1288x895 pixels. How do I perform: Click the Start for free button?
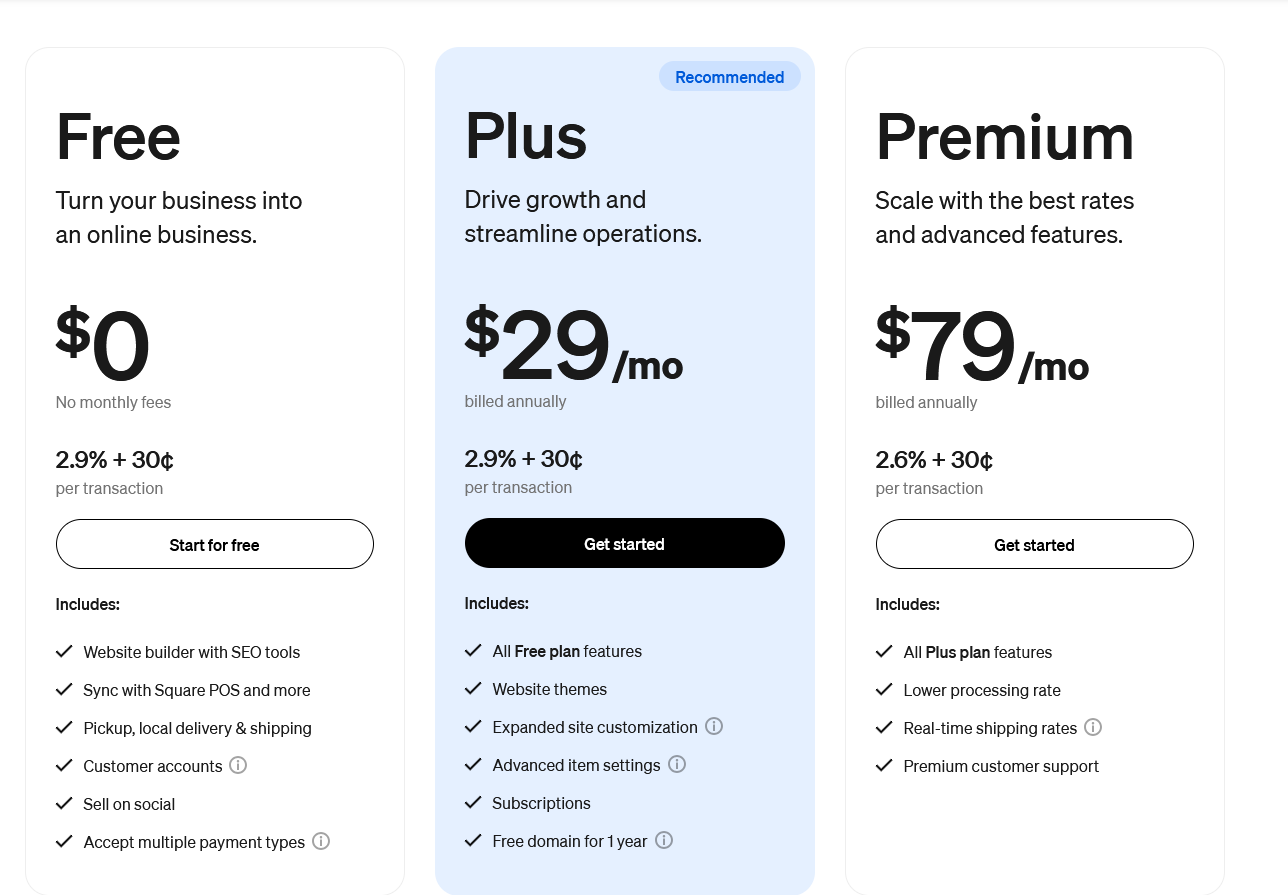(x=215, y=544)
